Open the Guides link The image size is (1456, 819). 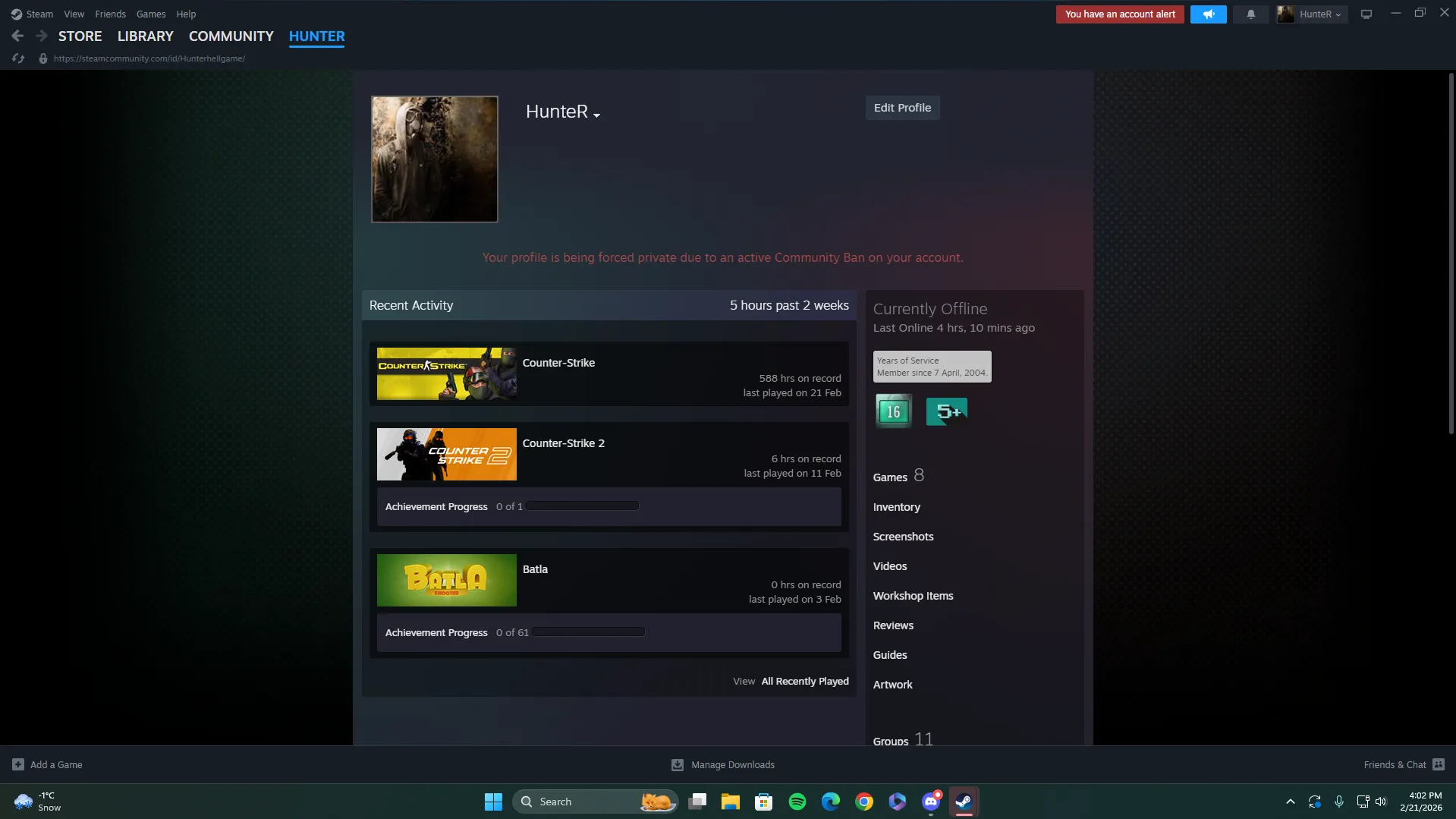point(890,655)
